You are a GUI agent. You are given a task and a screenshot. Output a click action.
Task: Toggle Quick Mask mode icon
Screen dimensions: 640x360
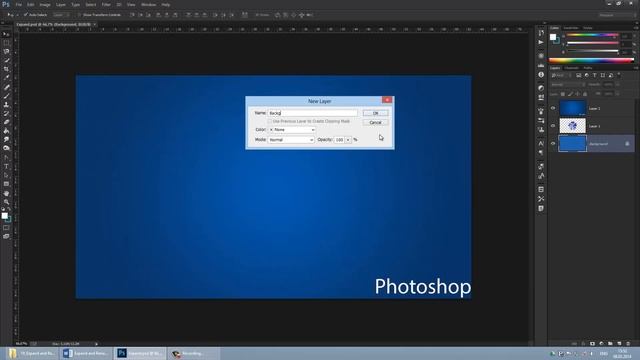(6, 228)
